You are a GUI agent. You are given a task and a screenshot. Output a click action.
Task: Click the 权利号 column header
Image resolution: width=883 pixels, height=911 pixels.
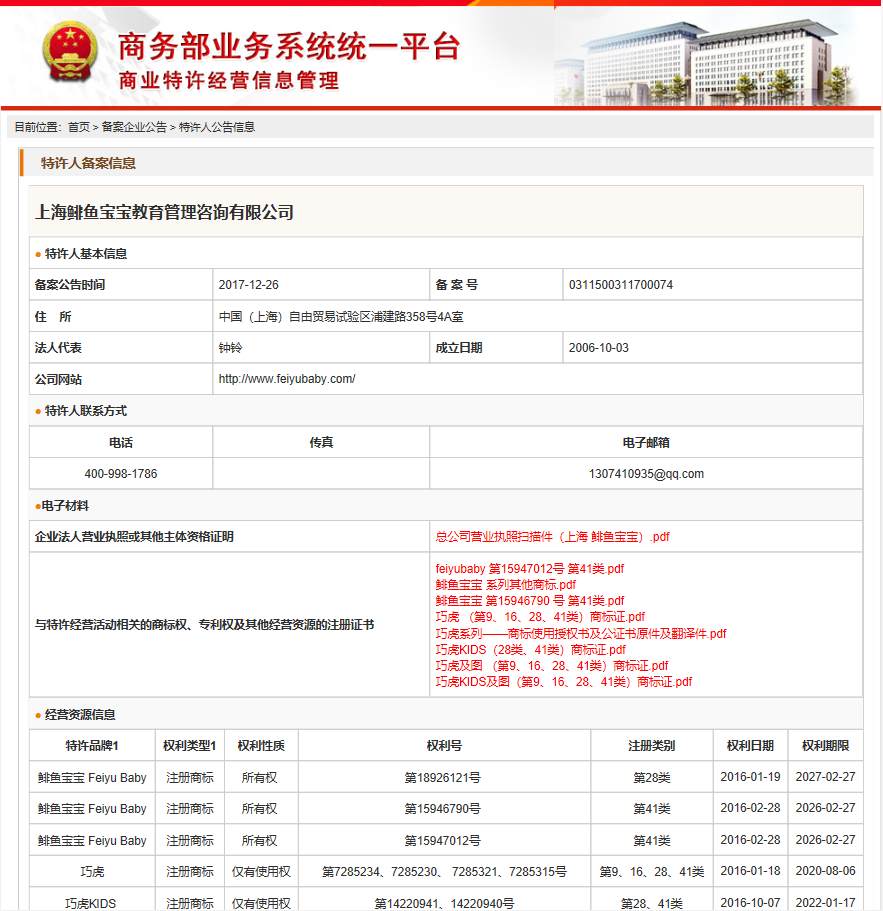coord(444,745)
